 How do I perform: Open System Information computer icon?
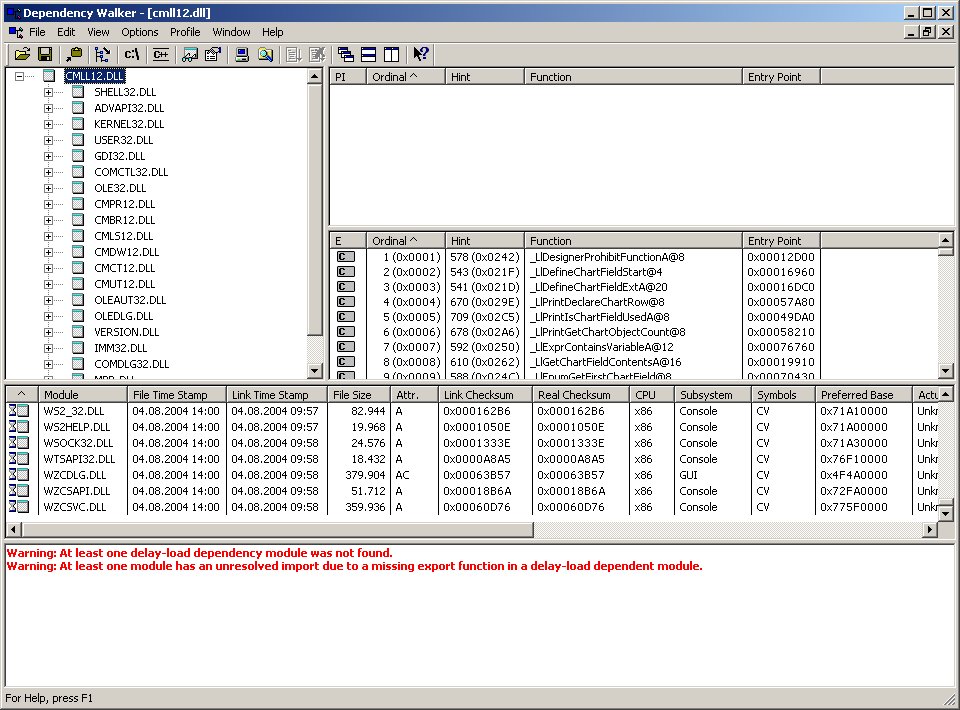coord(242,55)
